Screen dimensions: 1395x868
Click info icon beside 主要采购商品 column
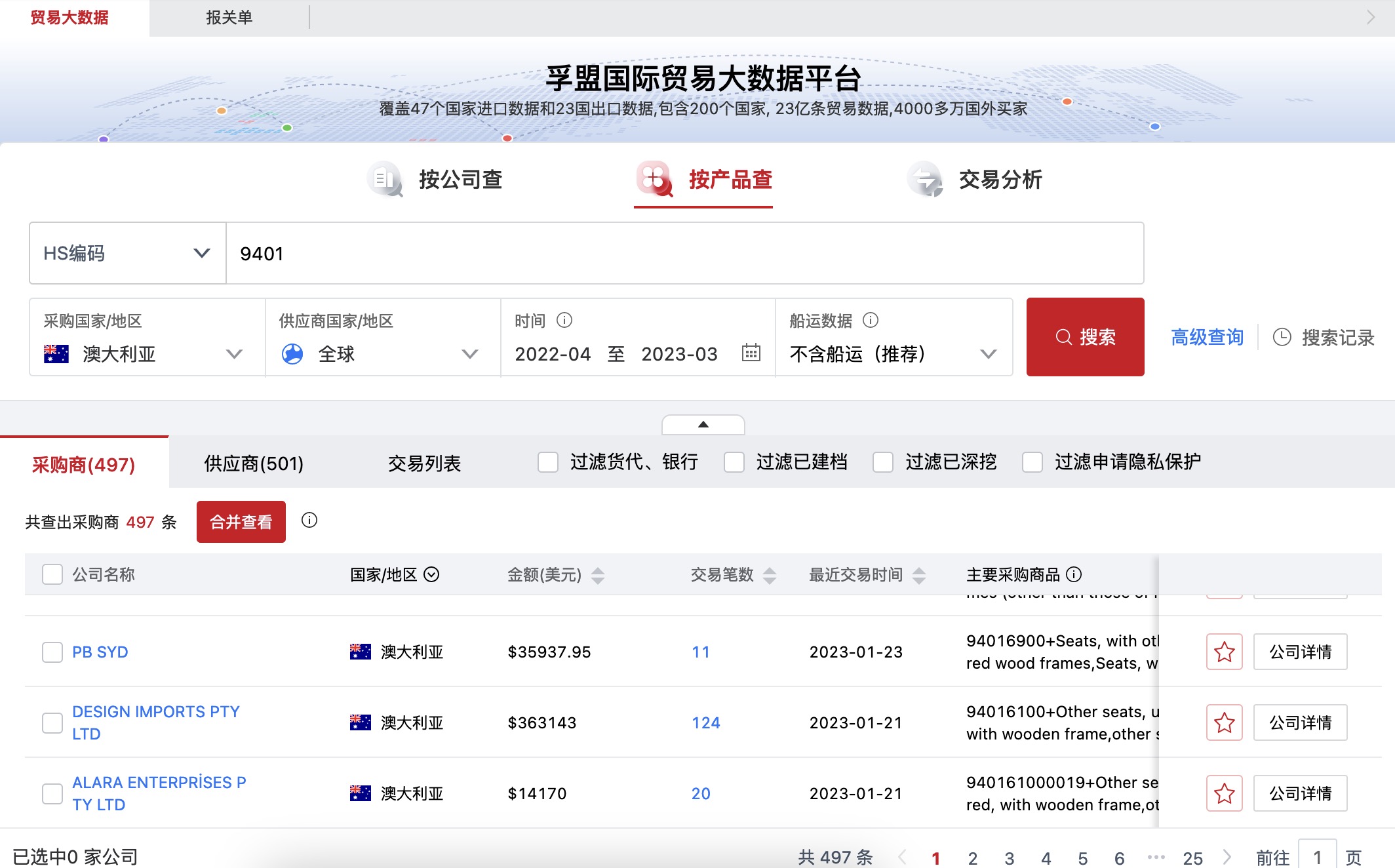coord(1074,574)
